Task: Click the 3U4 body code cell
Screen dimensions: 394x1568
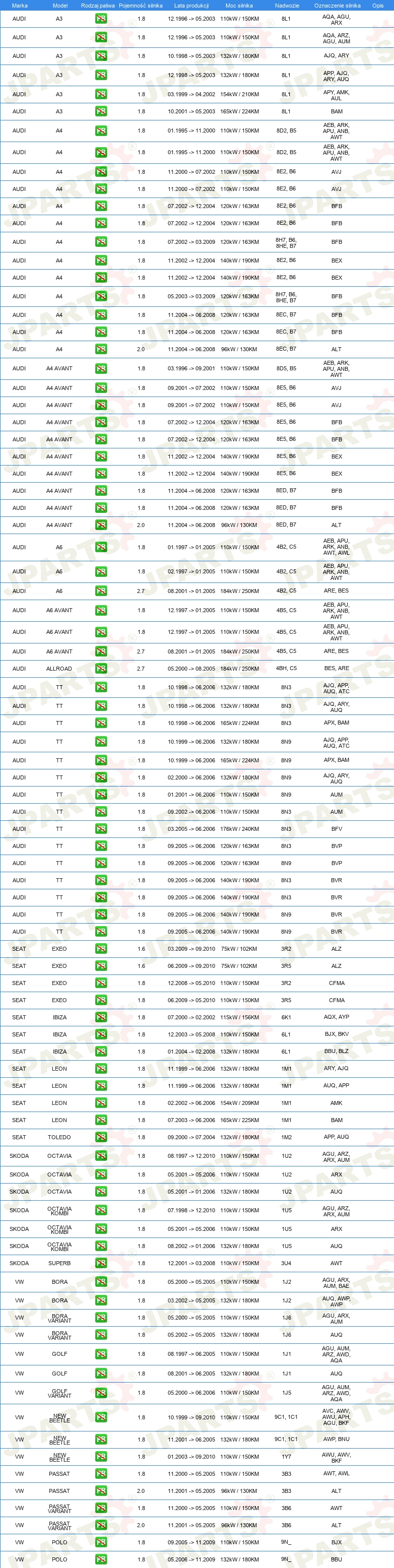Action: pos(286,1263)
